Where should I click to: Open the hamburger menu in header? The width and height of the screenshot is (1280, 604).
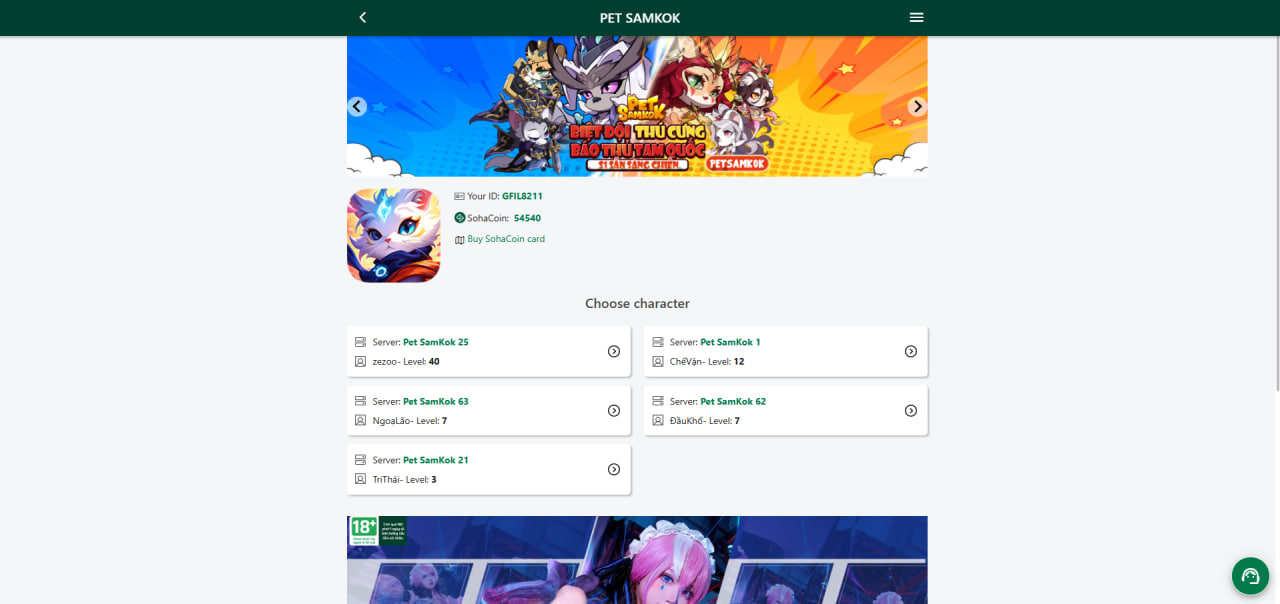tap(916, 17)
